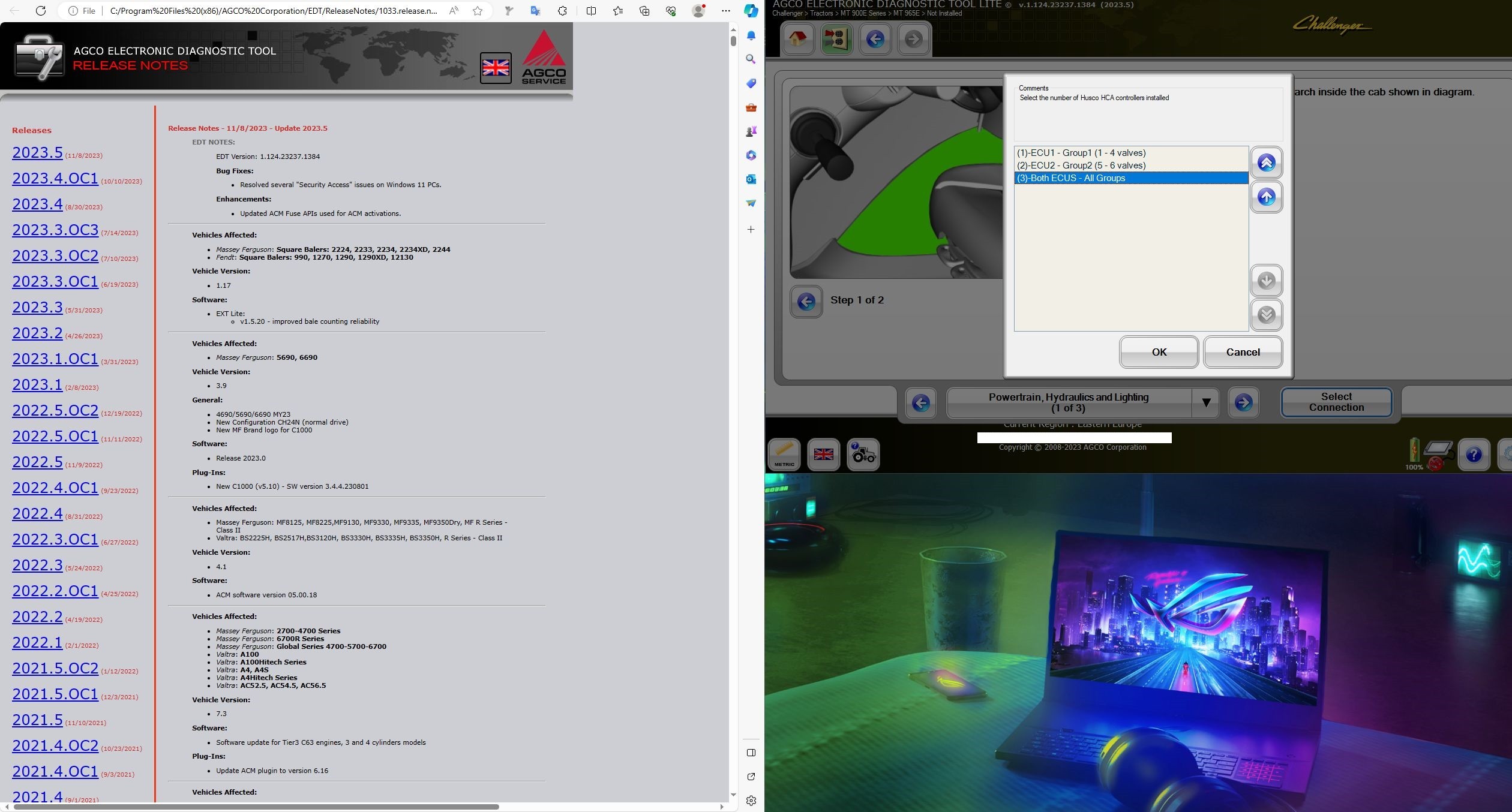The image size is (1512, 812).
Task: Open release 2022.3 link
Action: (x=37, y=565)
